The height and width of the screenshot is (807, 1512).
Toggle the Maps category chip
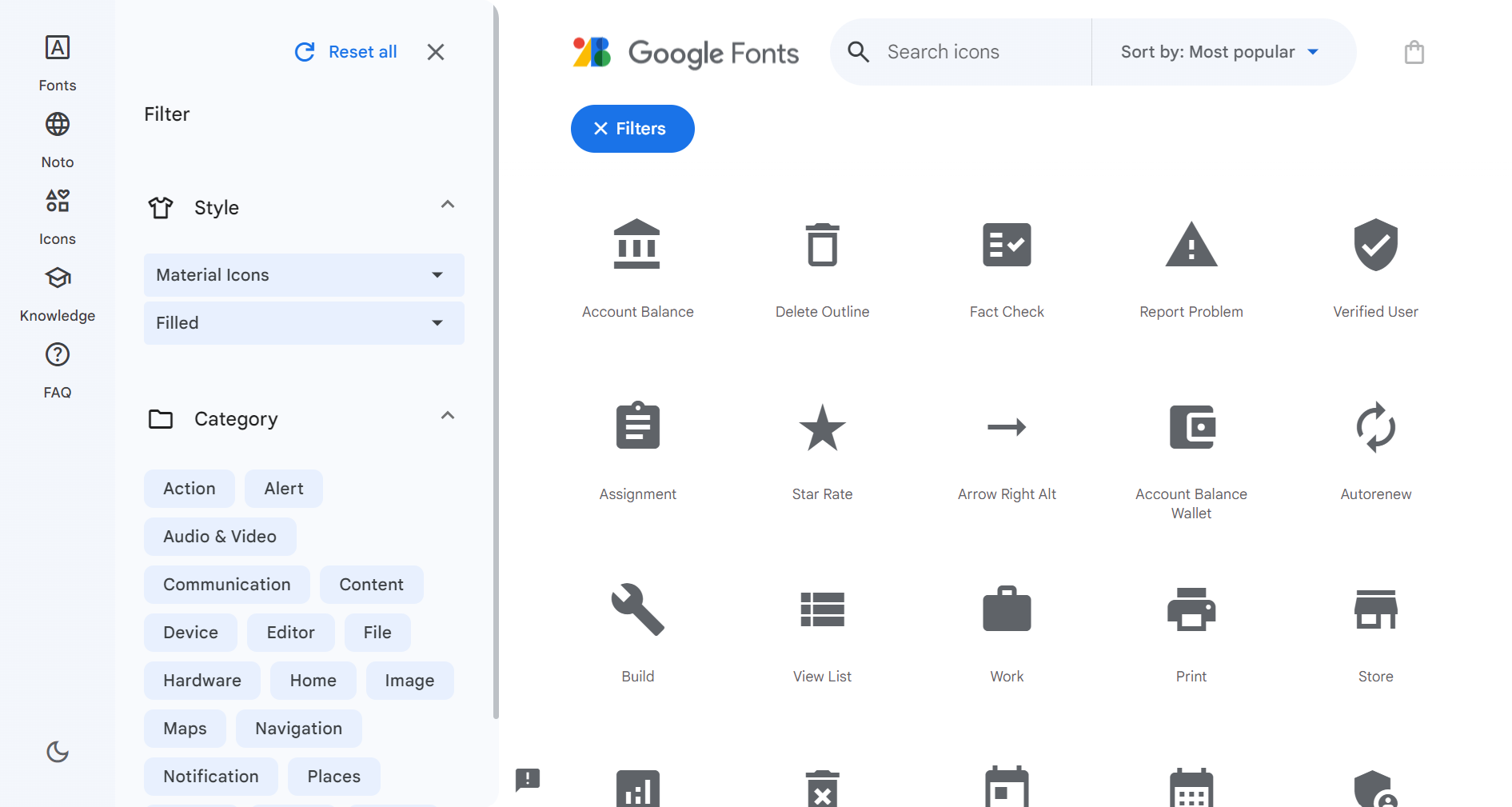point(185,729)
